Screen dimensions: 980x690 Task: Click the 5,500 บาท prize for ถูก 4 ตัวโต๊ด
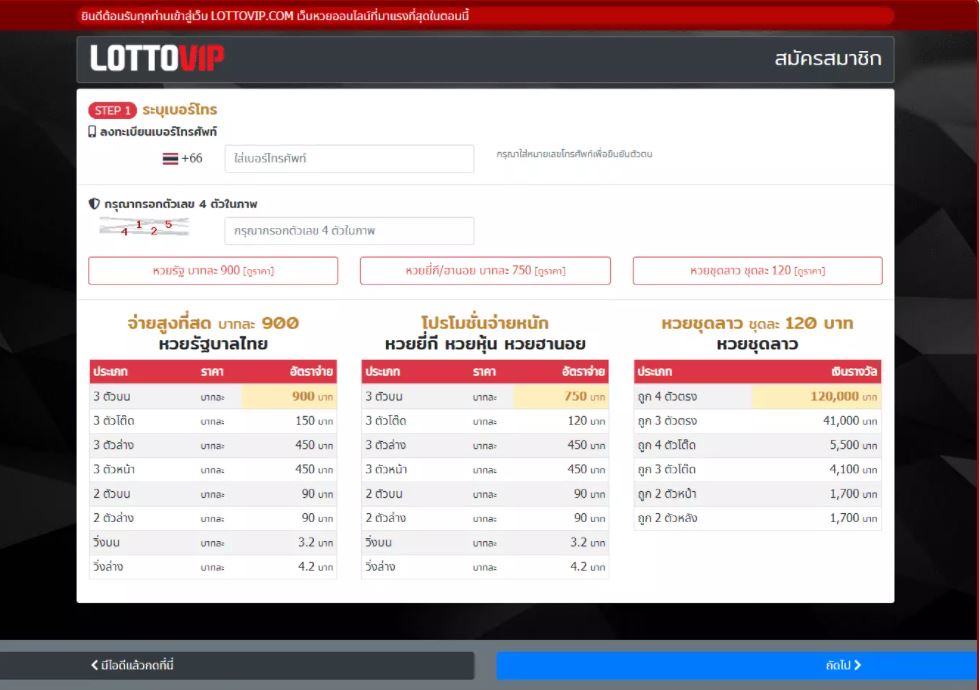click(853, 445)
